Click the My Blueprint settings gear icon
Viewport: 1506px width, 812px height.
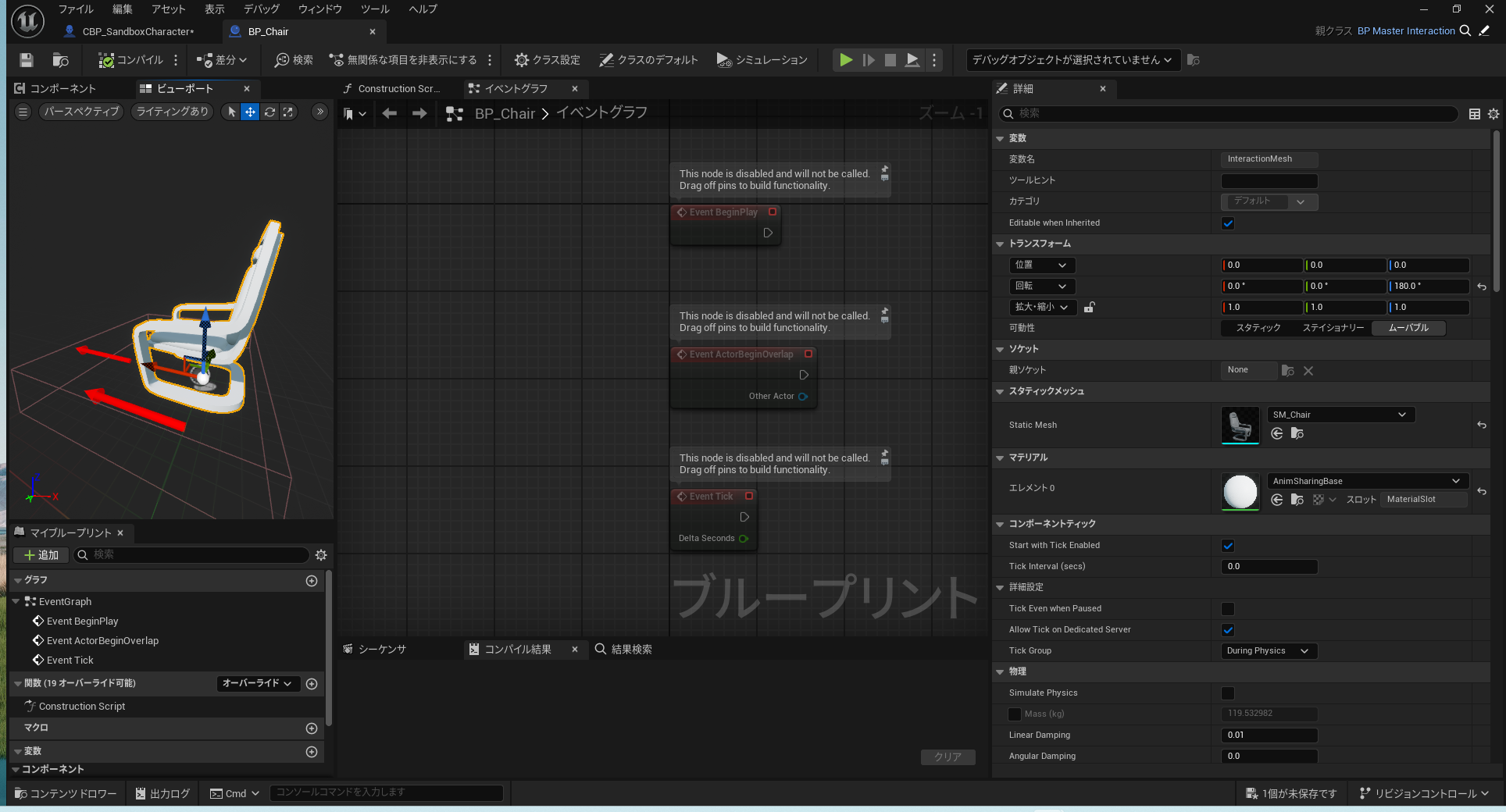[321, 555]
